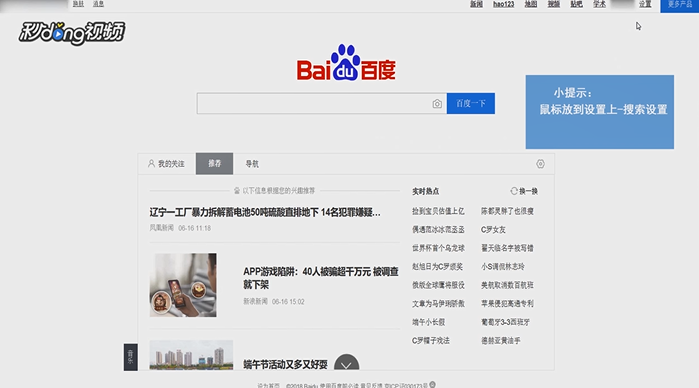699x388 pixels.
Task: Open hot topic 偶遇范冰冰范丞丞
Action: coord(438,229)
